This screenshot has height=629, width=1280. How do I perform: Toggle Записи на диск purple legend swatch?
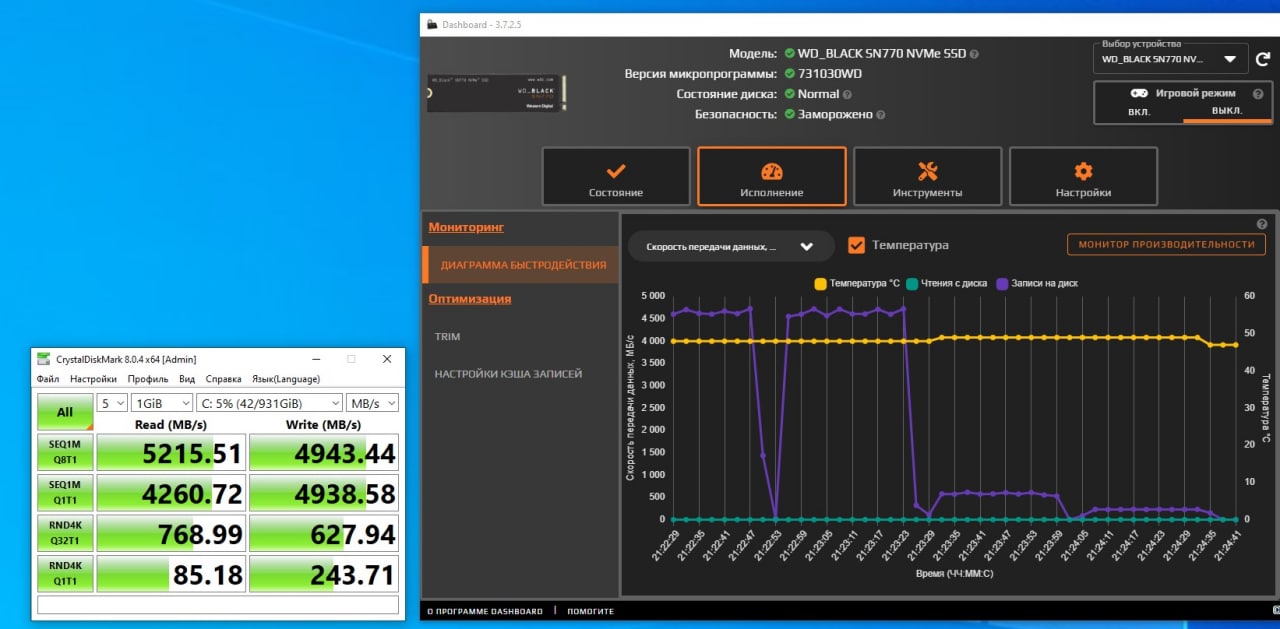pos(1002,283)
